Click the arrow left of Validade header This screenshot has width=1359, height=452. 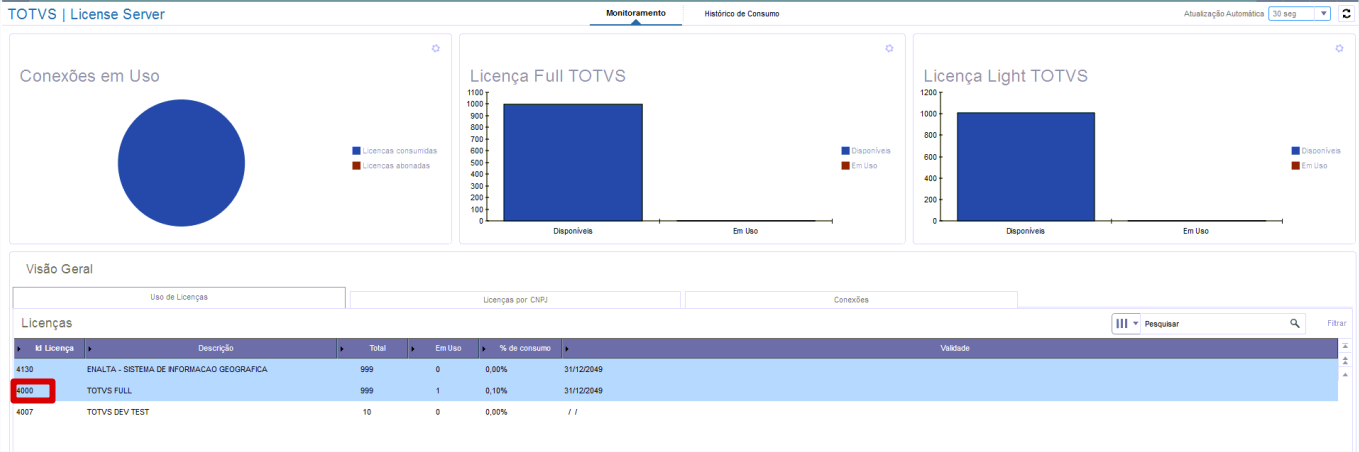click(567, 348)
